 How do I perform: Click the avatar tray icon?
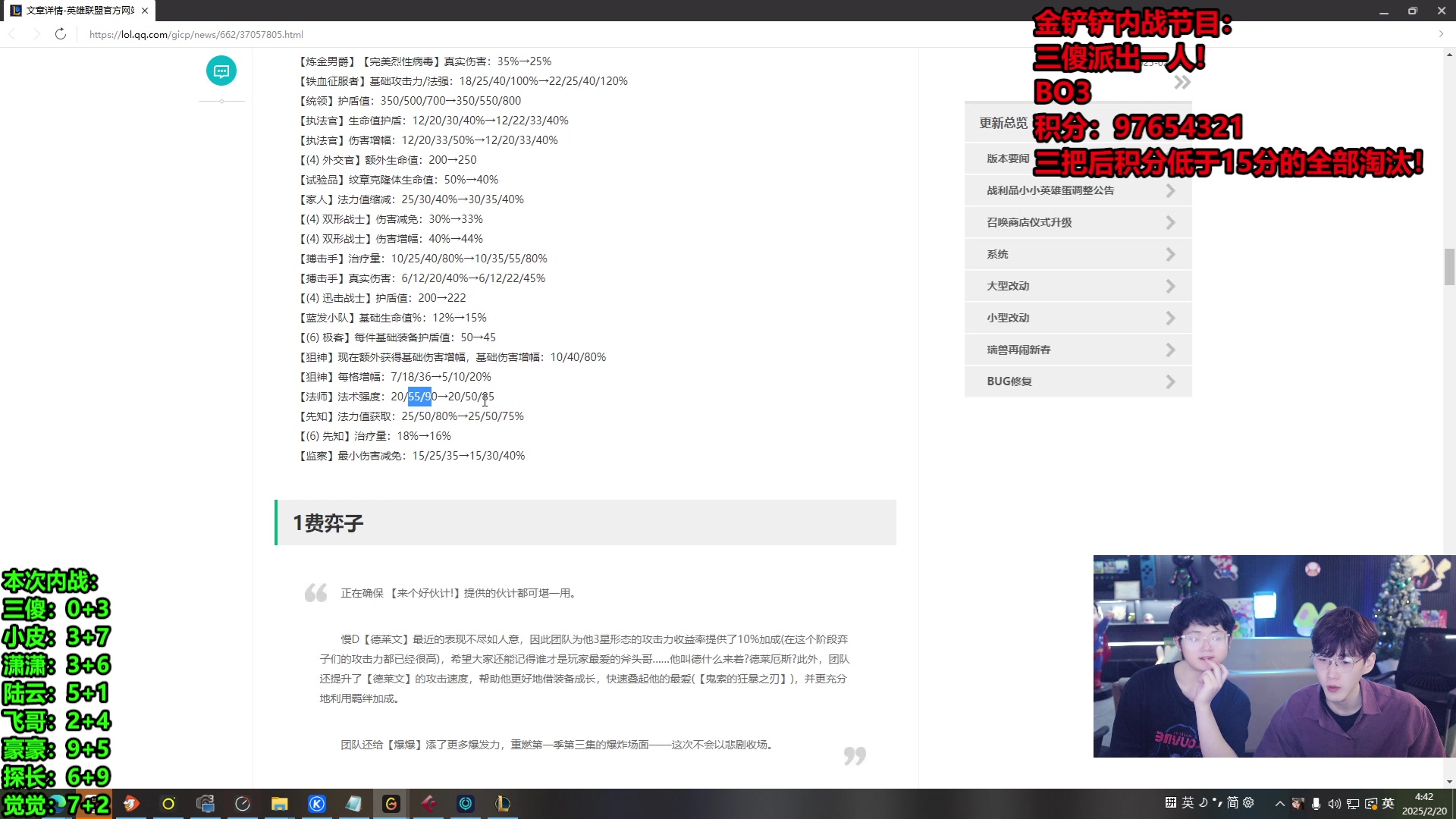(1298, 804)
